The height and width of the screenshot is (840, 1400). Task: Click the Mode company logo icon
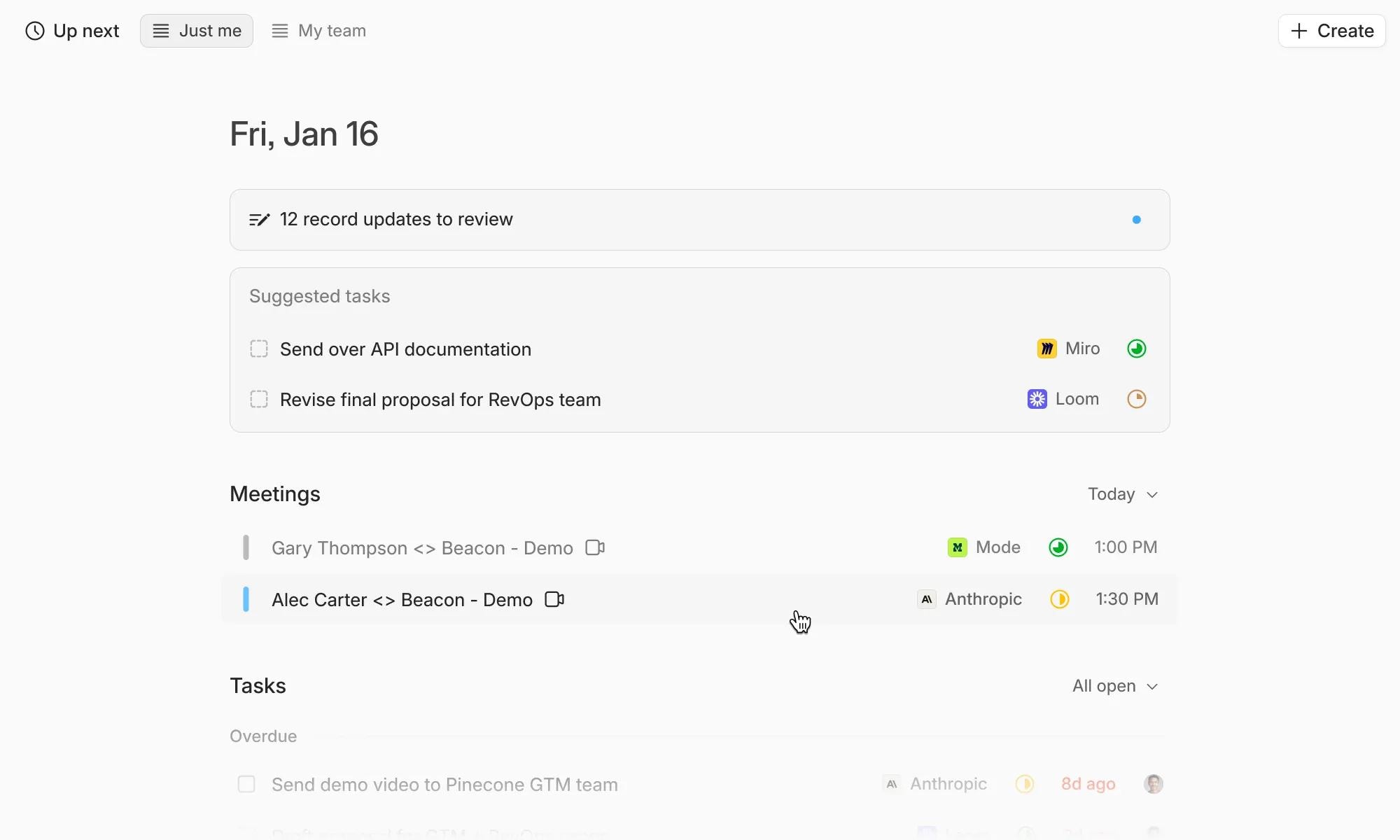point(957,547)
